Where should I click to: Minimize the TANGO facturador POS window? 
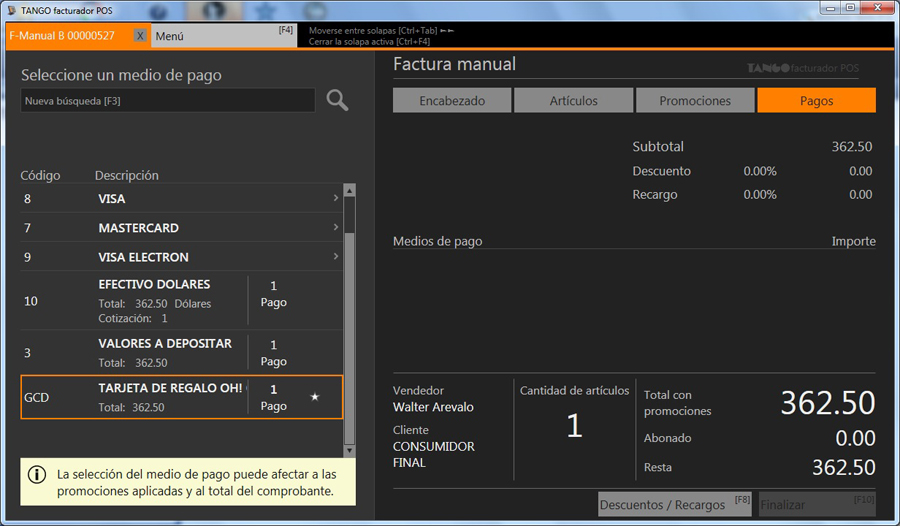(x=830, y=8)
